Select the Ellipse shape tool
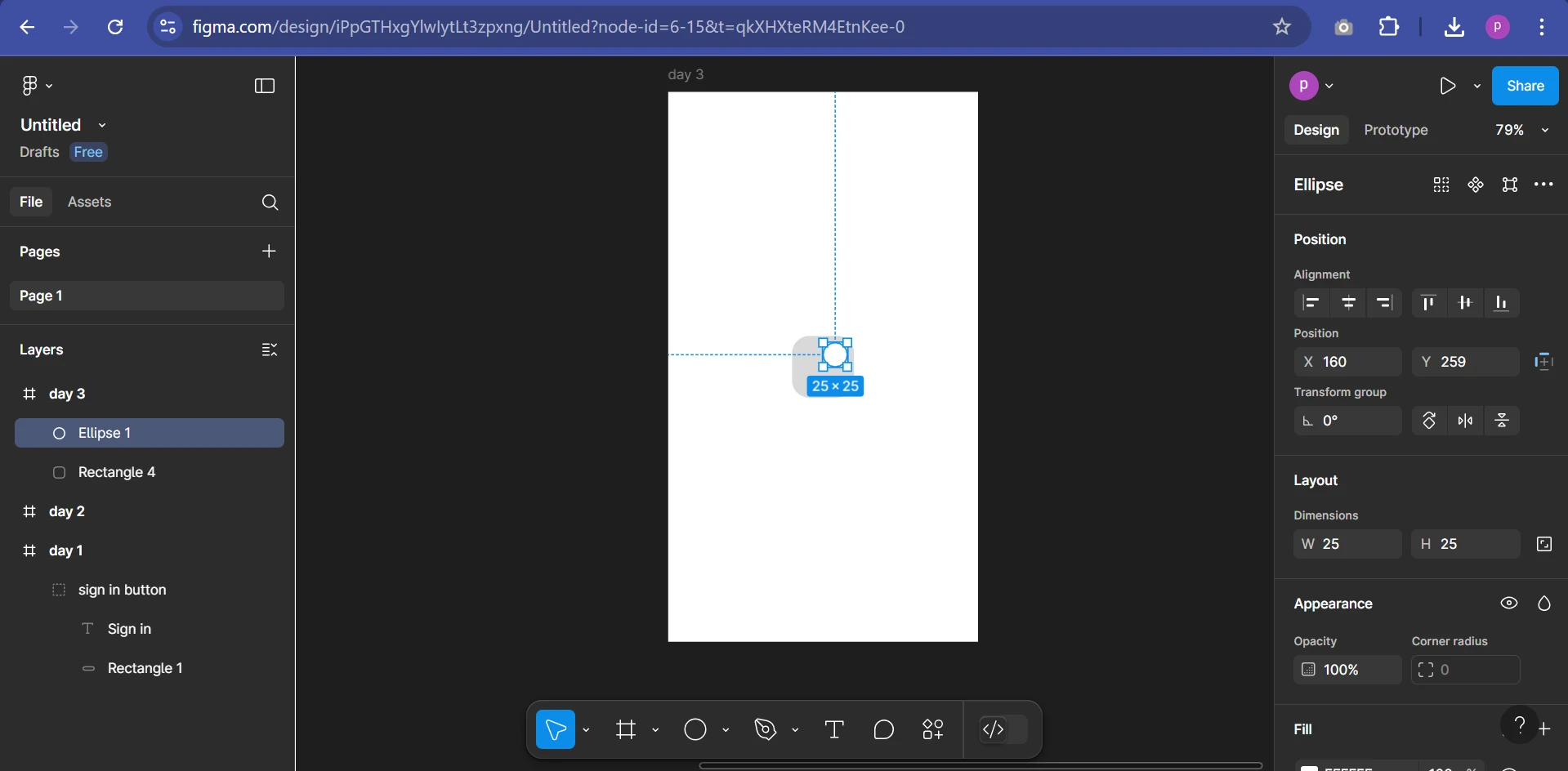 [x=695, y=729]
